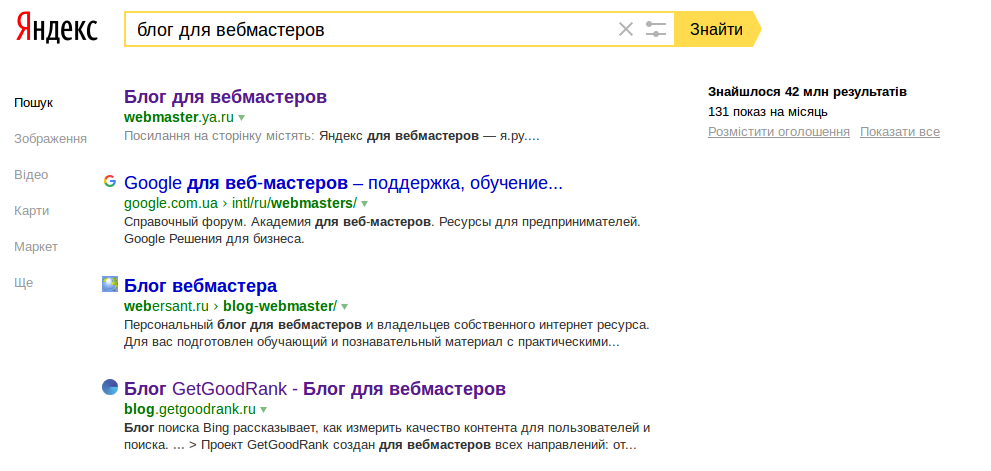Open advanced search settings sliders icon
The height and width of the screenshot is (471, 991).
click(656, 29)
